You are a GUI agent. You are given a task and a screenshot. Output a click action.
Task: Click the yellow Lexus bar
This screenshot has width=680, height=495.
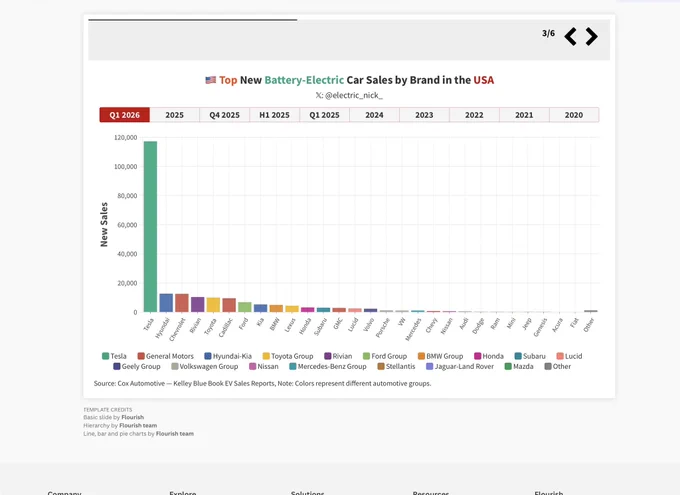[x=292, y=309]
